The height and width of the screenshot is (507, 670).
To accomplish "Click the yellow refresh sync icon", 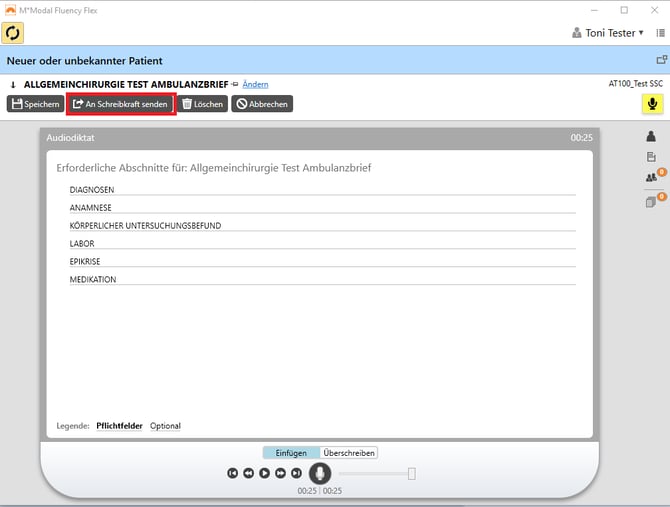I will coord(13,33).
